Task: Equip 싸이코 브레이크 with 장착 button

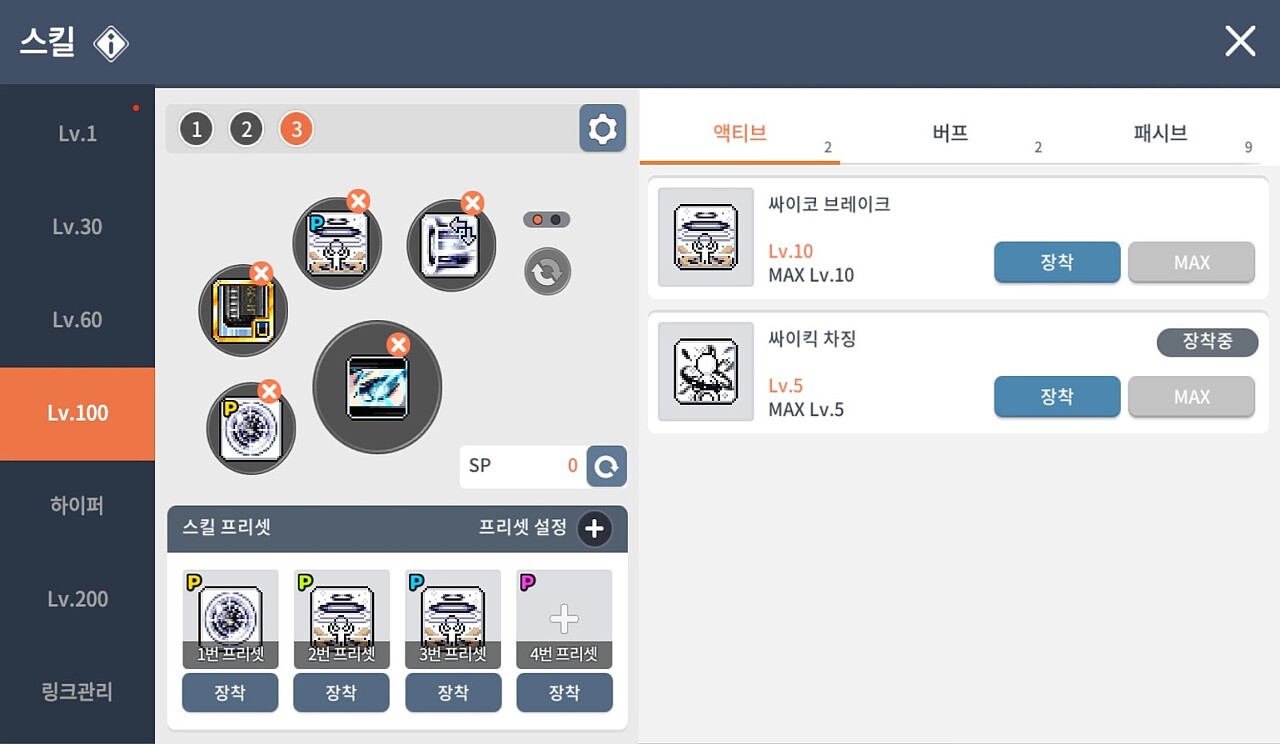Action: point(1057,262)
